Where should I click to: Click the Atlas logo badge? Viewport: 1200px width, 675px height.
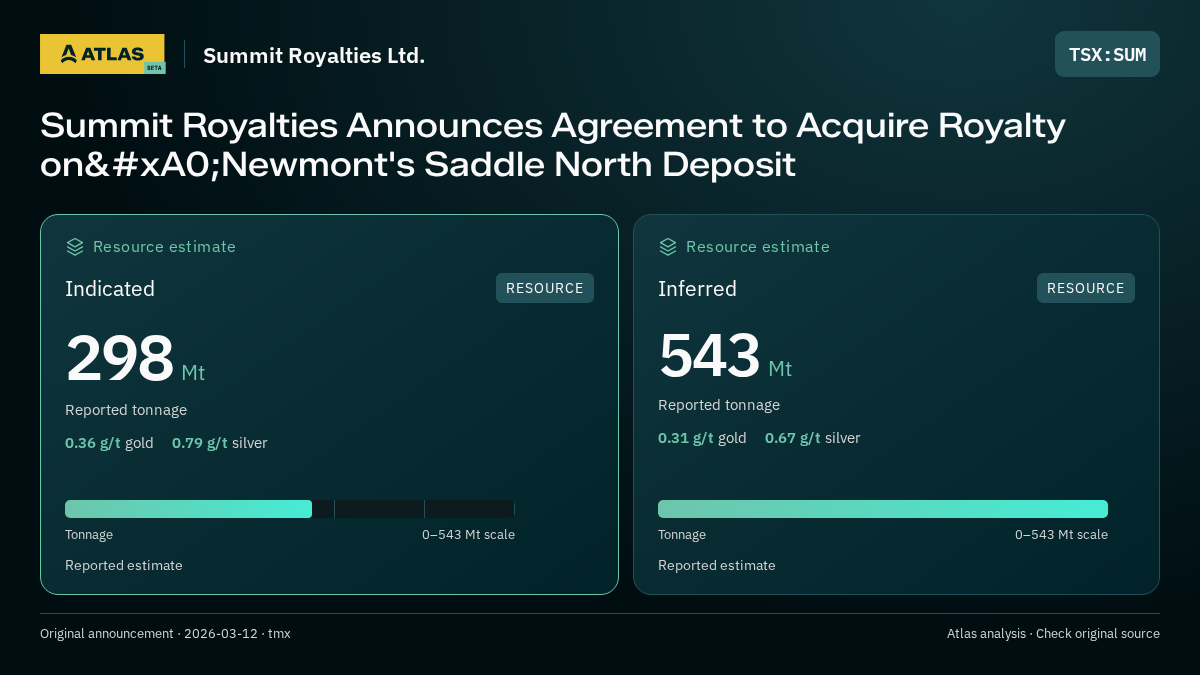coord(102,54)
